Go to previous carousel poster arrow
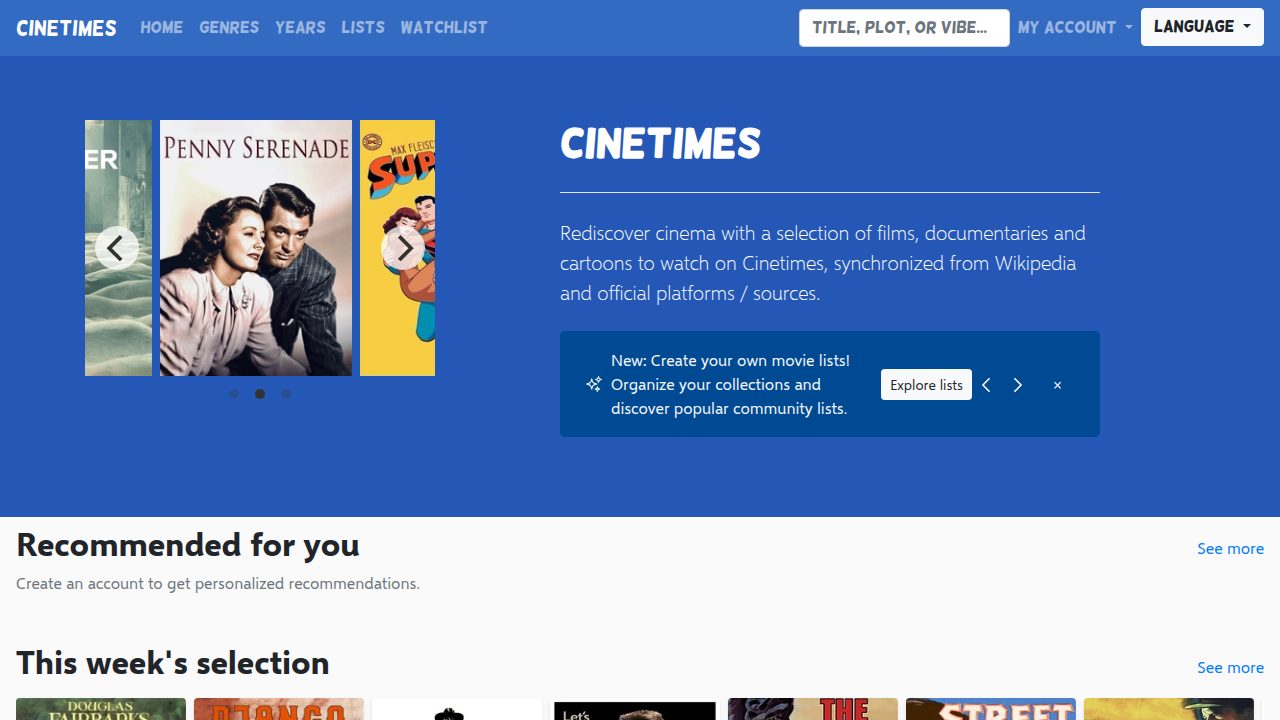Image resolution: width=1280 pixels, height=720 pixels. click(117, 248)
